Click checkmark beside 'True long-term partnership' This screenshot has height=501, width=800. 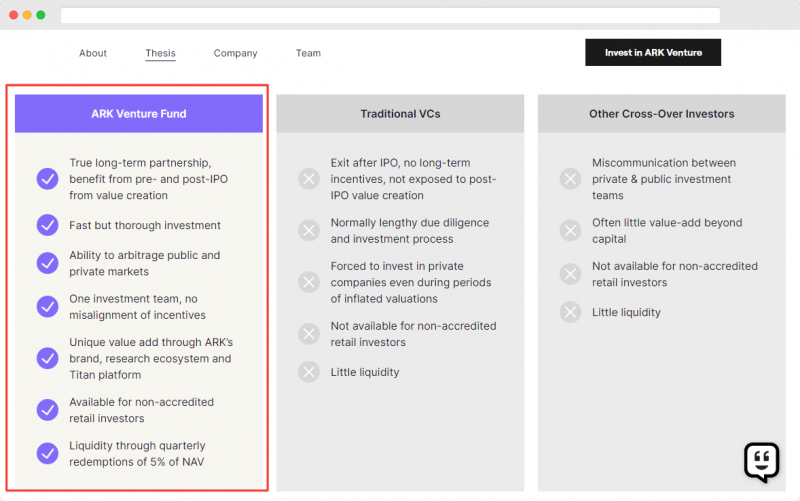[47, 179]
